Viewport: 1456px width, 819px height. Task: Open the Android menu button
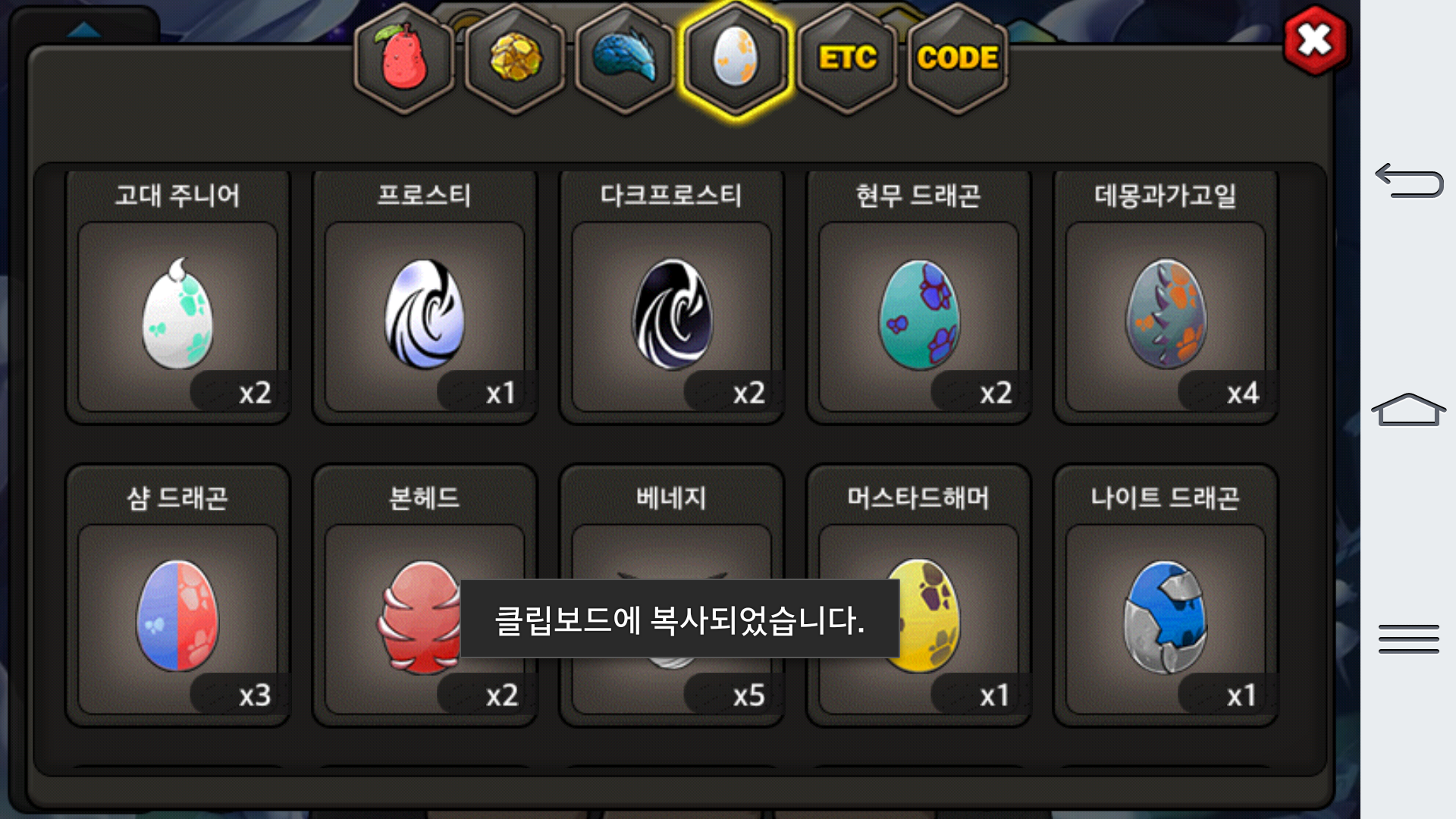1409,639
